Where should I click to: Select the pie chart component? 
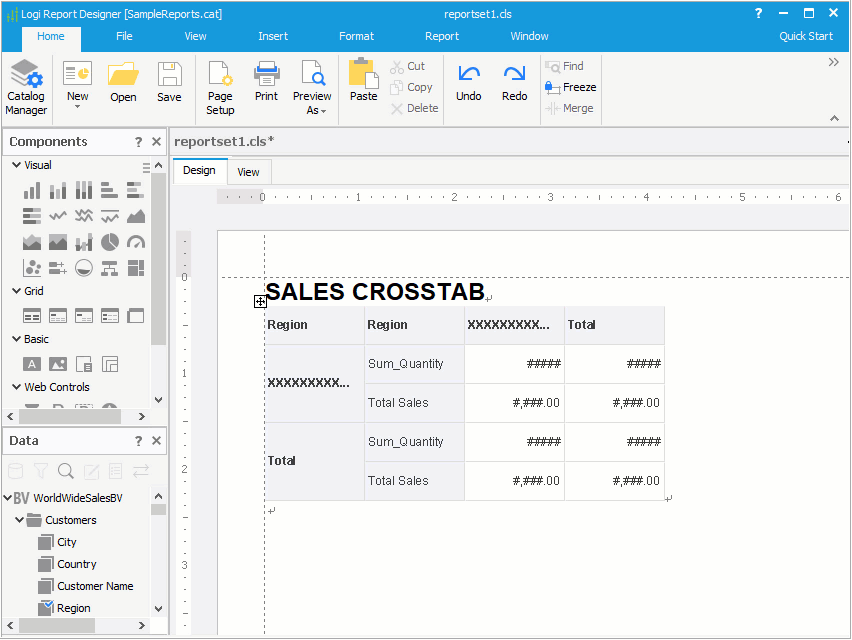(110, 242)
